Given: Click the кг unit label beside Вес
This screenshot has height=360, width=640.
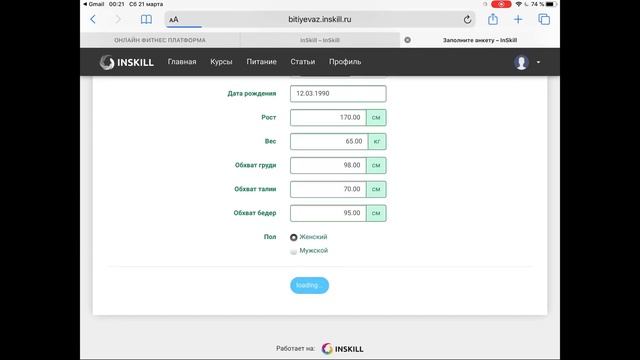Looking at the screenshot, I should tap(377, 141).
